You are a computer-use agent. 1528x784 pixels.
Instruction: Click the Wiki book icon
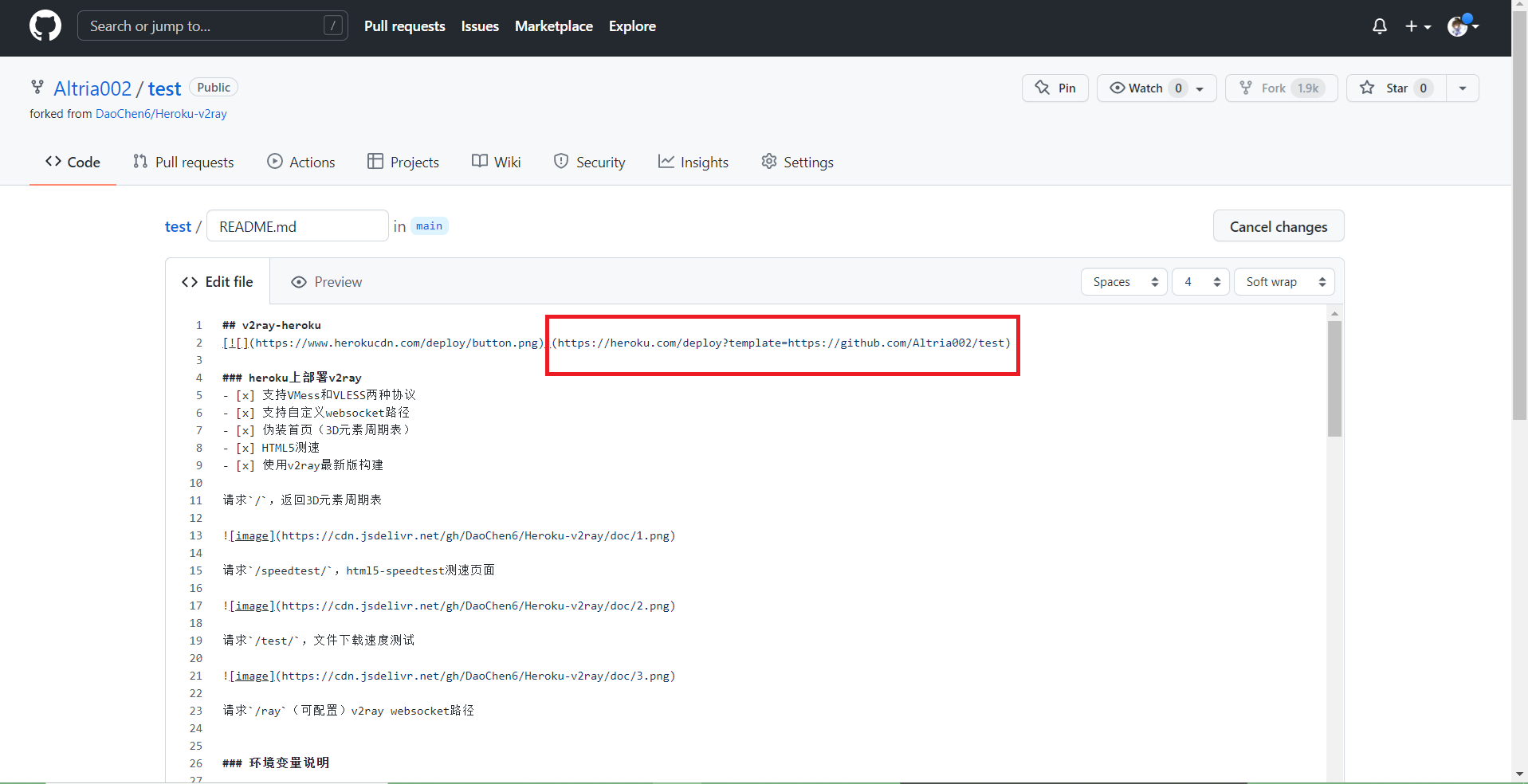click(x=480, y=162)
